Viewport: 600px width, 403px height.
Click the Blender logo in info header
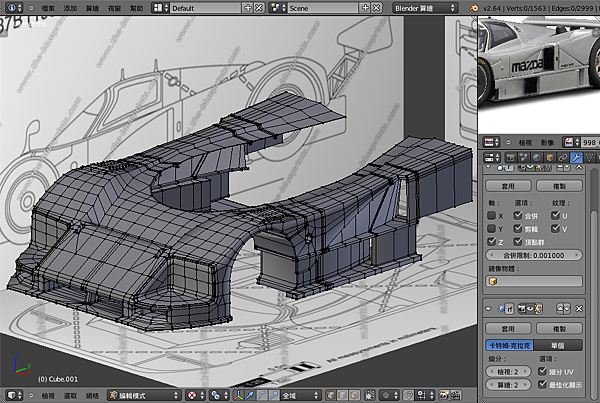point(474,8)
